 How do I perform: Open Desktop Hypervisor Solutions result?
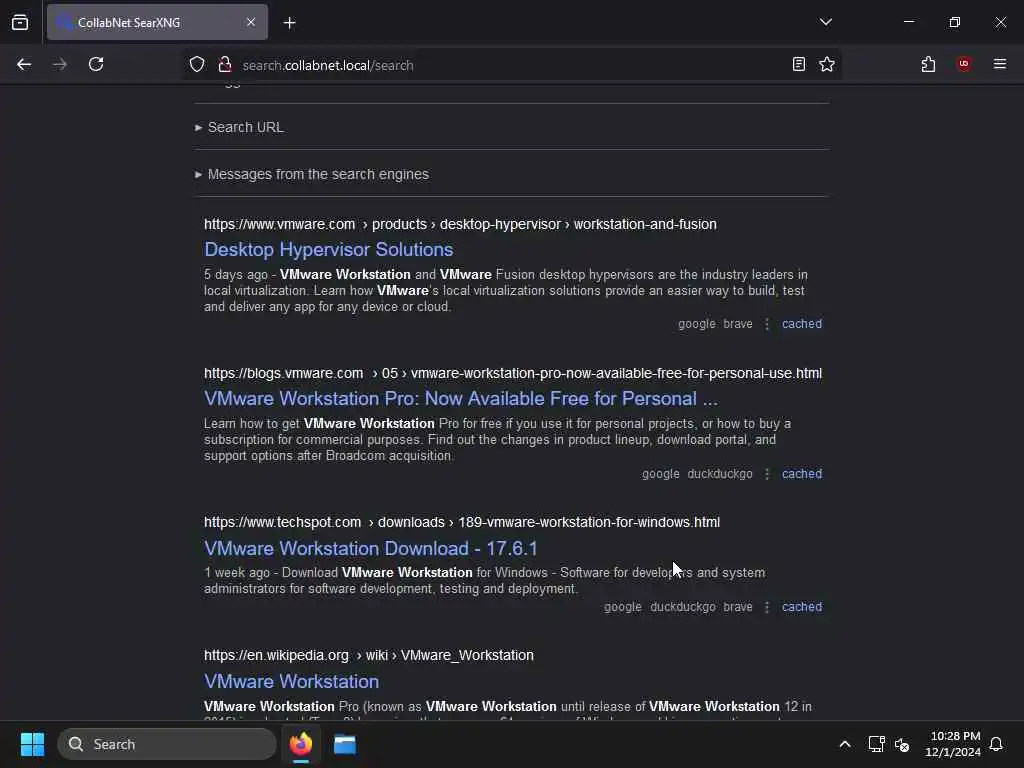pyautogui.click(x=328, y=249)
